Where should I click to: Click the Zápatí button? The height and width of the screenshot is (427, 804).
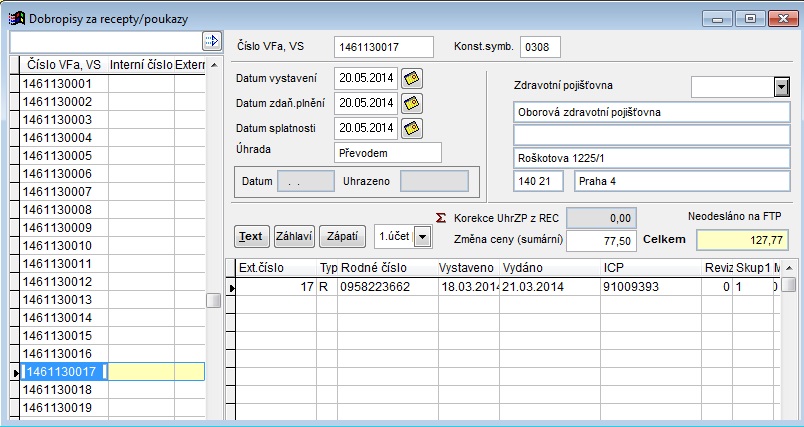point(343,236)
